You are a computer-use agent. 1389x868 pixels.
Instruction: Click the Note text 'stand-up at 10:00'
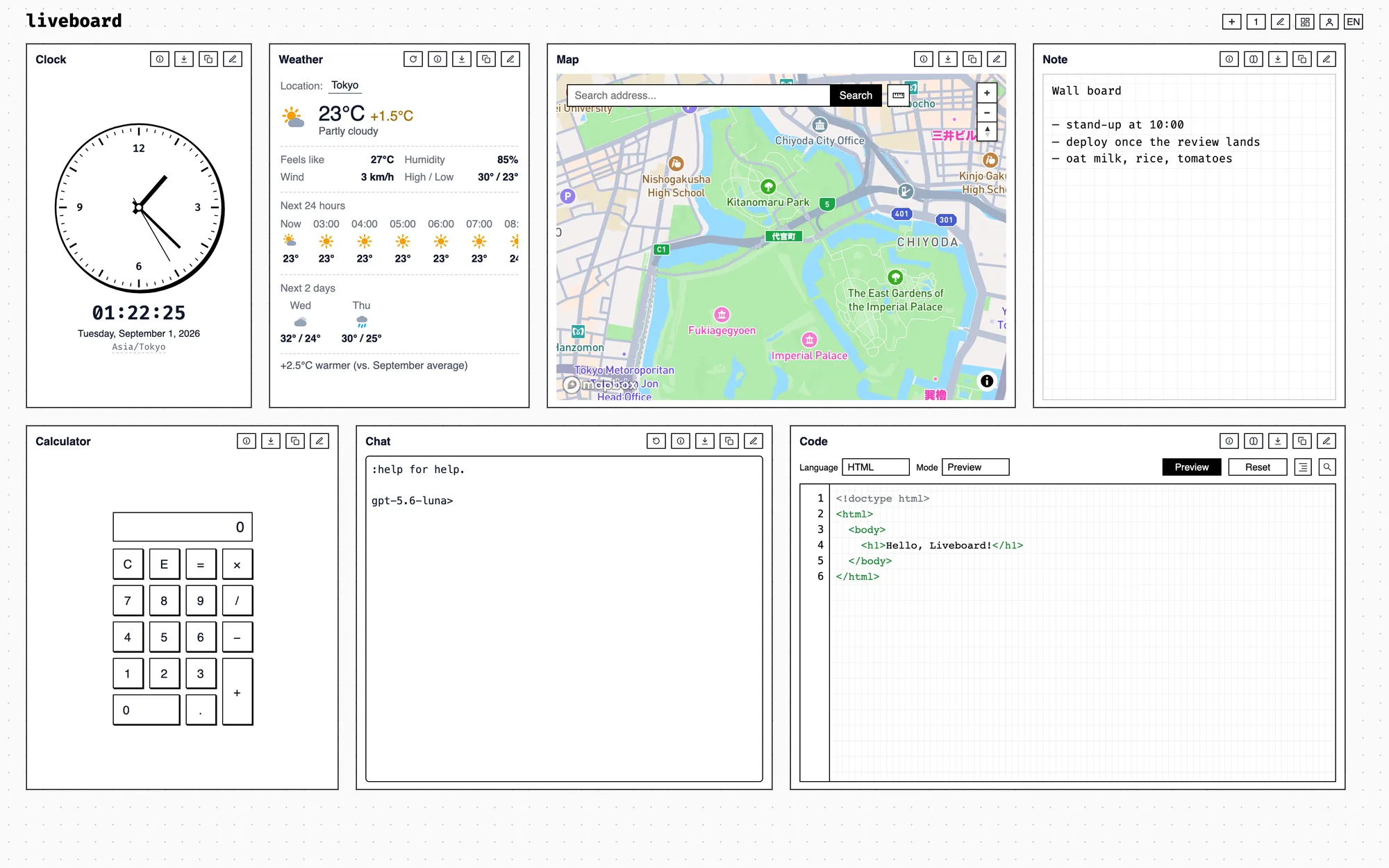coord(1125,125)
